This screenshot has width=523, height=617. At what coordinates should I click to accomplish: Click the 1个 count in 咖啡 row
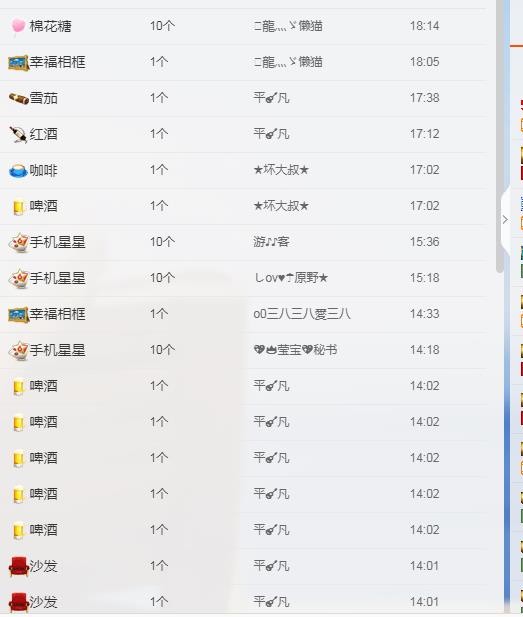159,170
